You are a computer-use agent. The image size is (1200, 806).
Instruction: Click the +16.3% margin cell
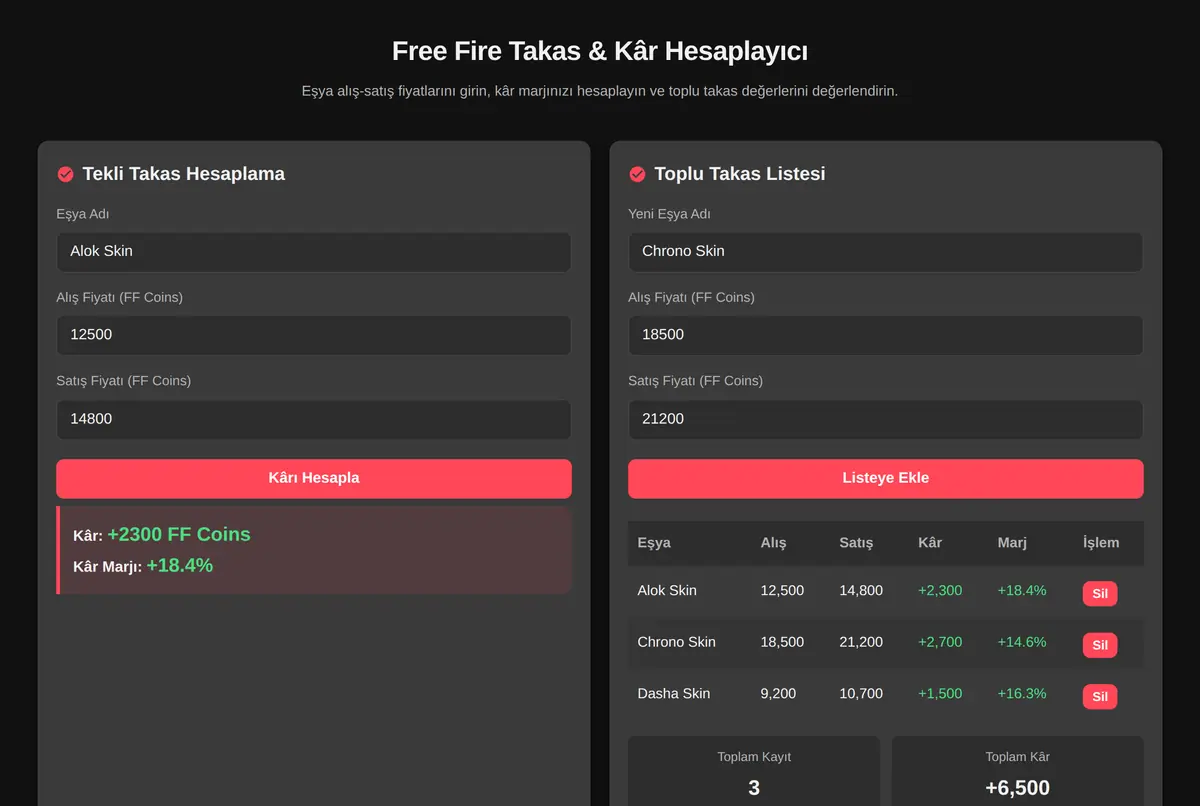(1022, 694)
